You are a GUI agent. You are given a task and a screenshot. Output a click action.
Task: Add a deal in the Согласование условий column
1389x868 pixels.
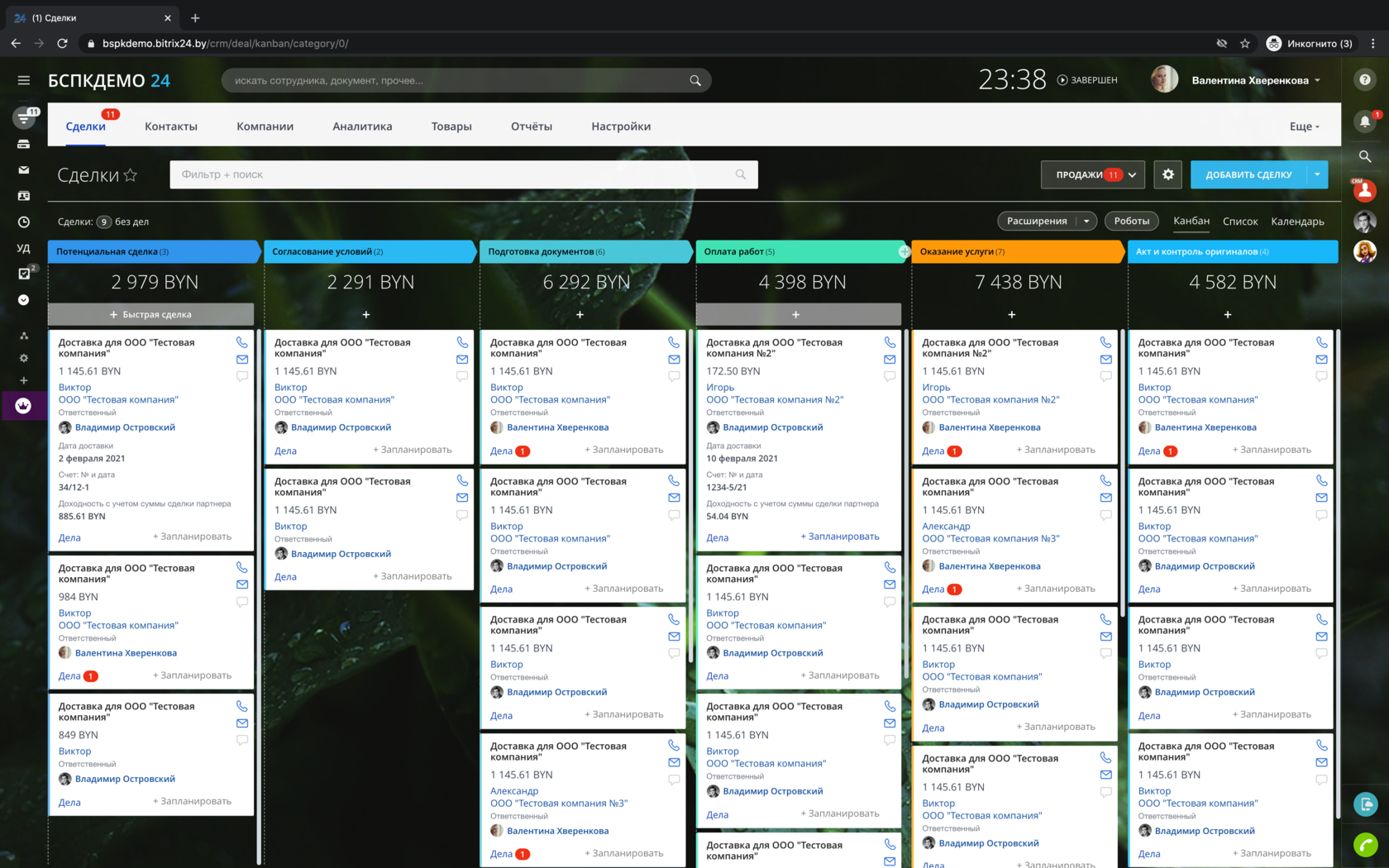366,314
